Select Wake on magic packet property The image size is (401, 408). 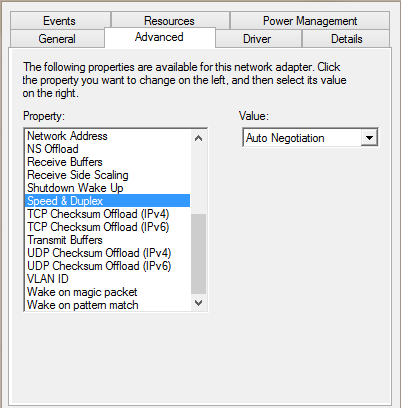[108, 292]
